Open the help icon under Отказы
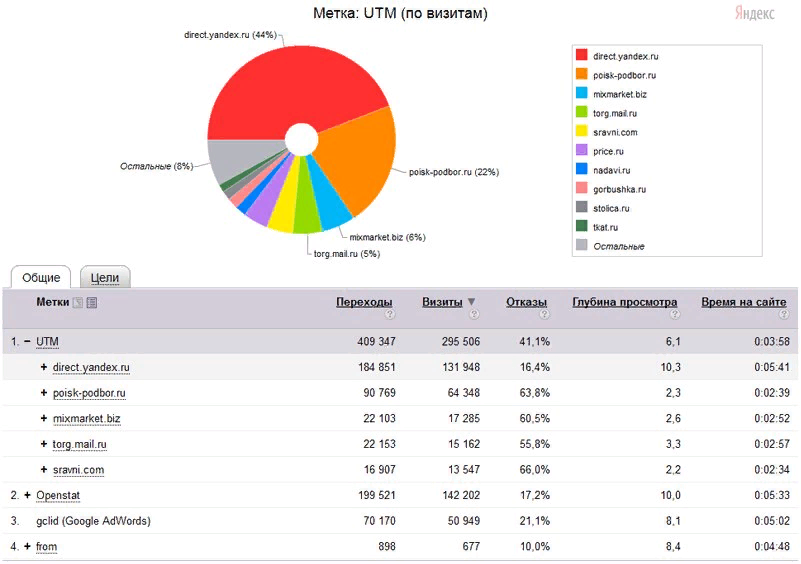The image size is (801, 564). 545,314
